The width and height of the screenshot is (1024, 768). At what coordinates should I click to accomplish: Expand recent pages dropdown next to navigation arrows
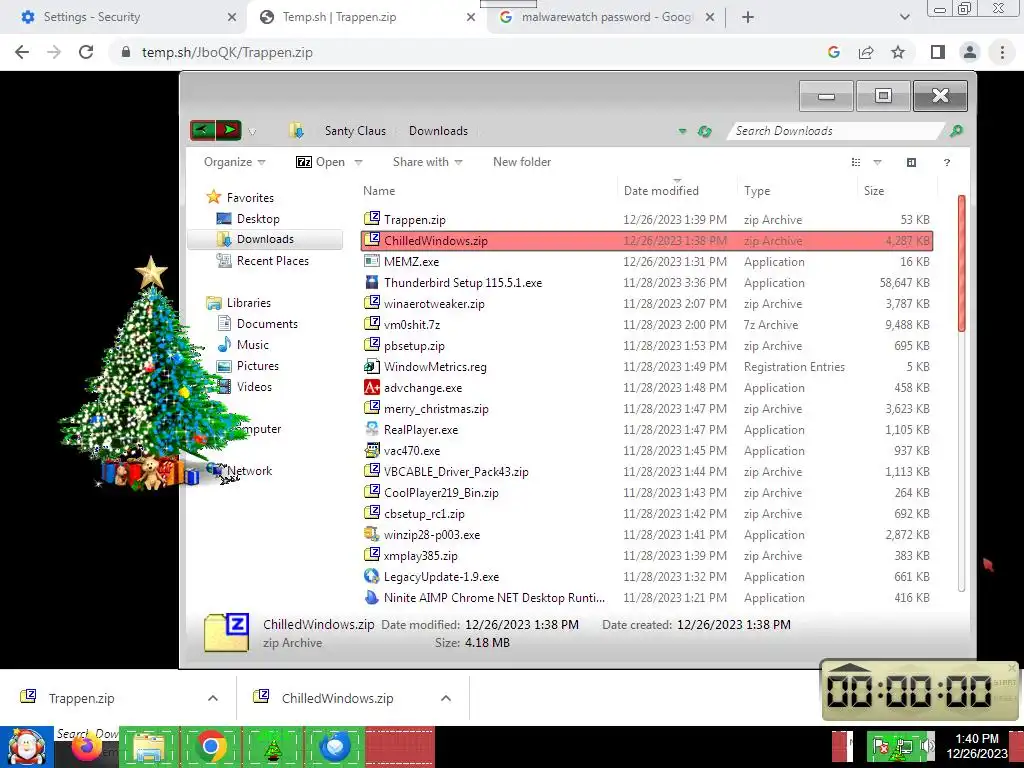coord(252,132)
